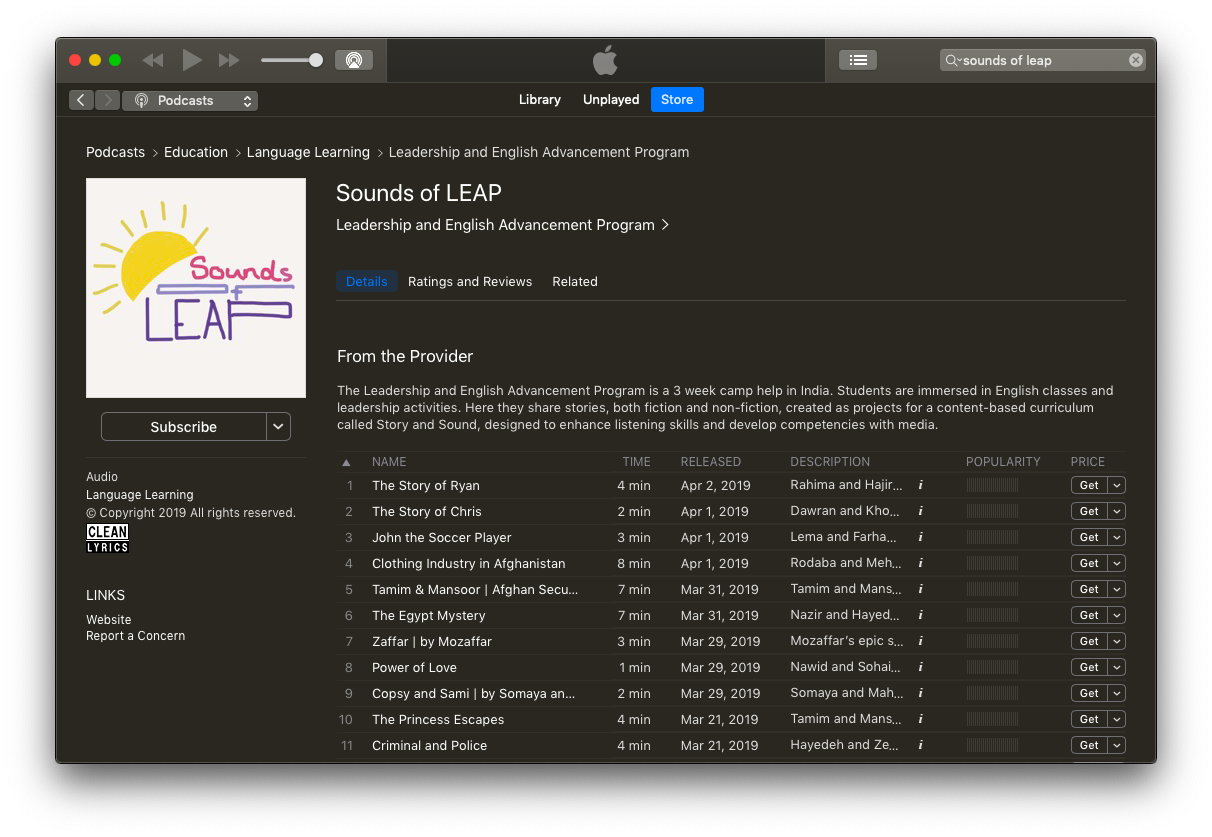Expand the Subscribe button arrow menu
Screen dimensions: 1212x837
point(279,426)
